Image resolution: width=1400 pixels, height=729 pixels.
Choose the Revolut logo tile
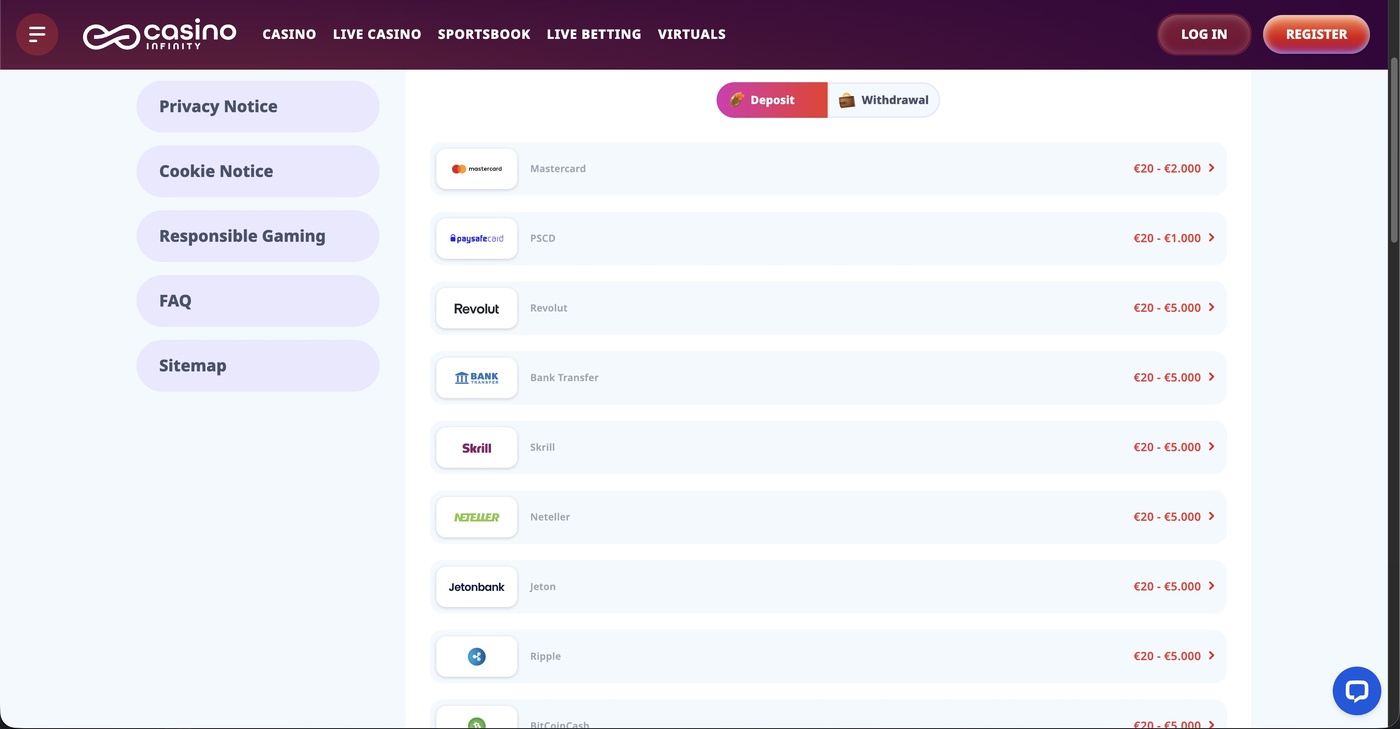(x=477, y=308)
